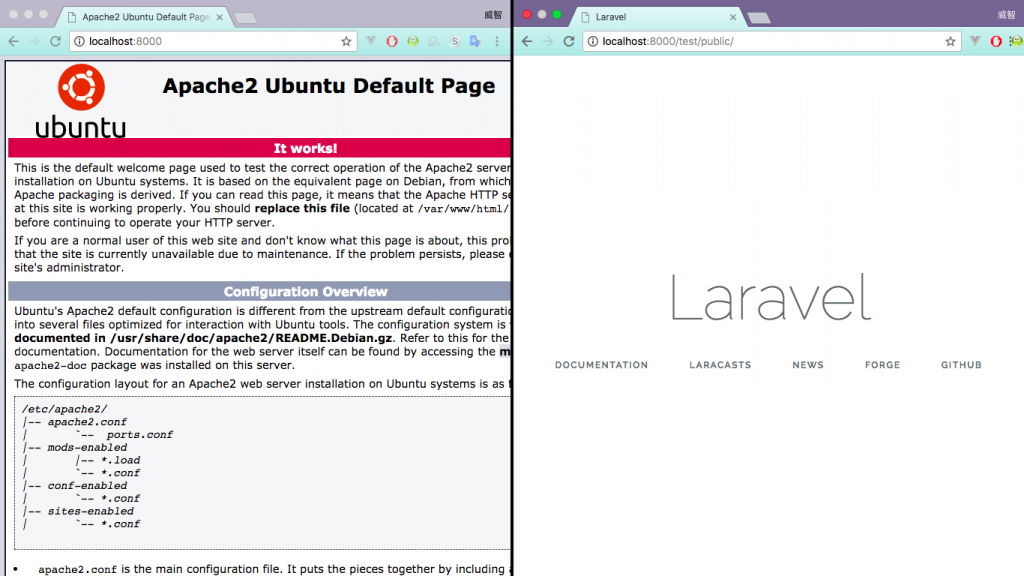
Task: Click "sites-enabled" in the config tree
Action: point(90,511)
